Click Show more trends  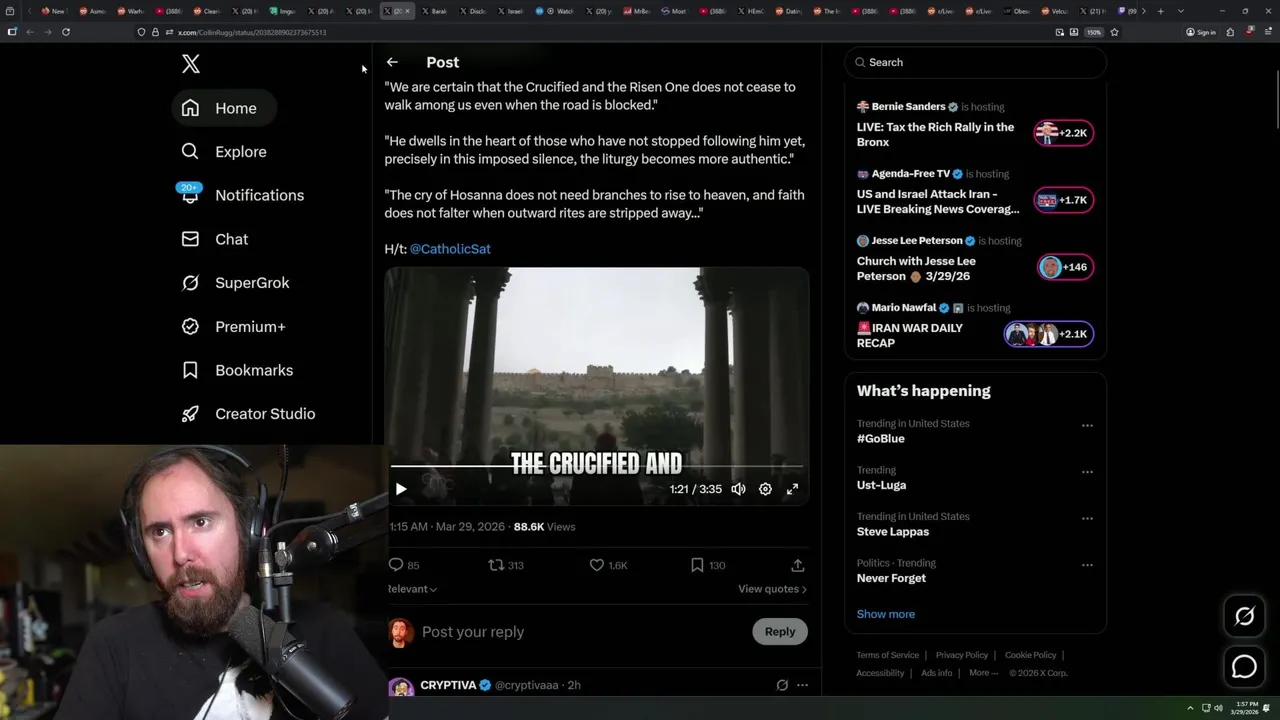tap(886, 614)
